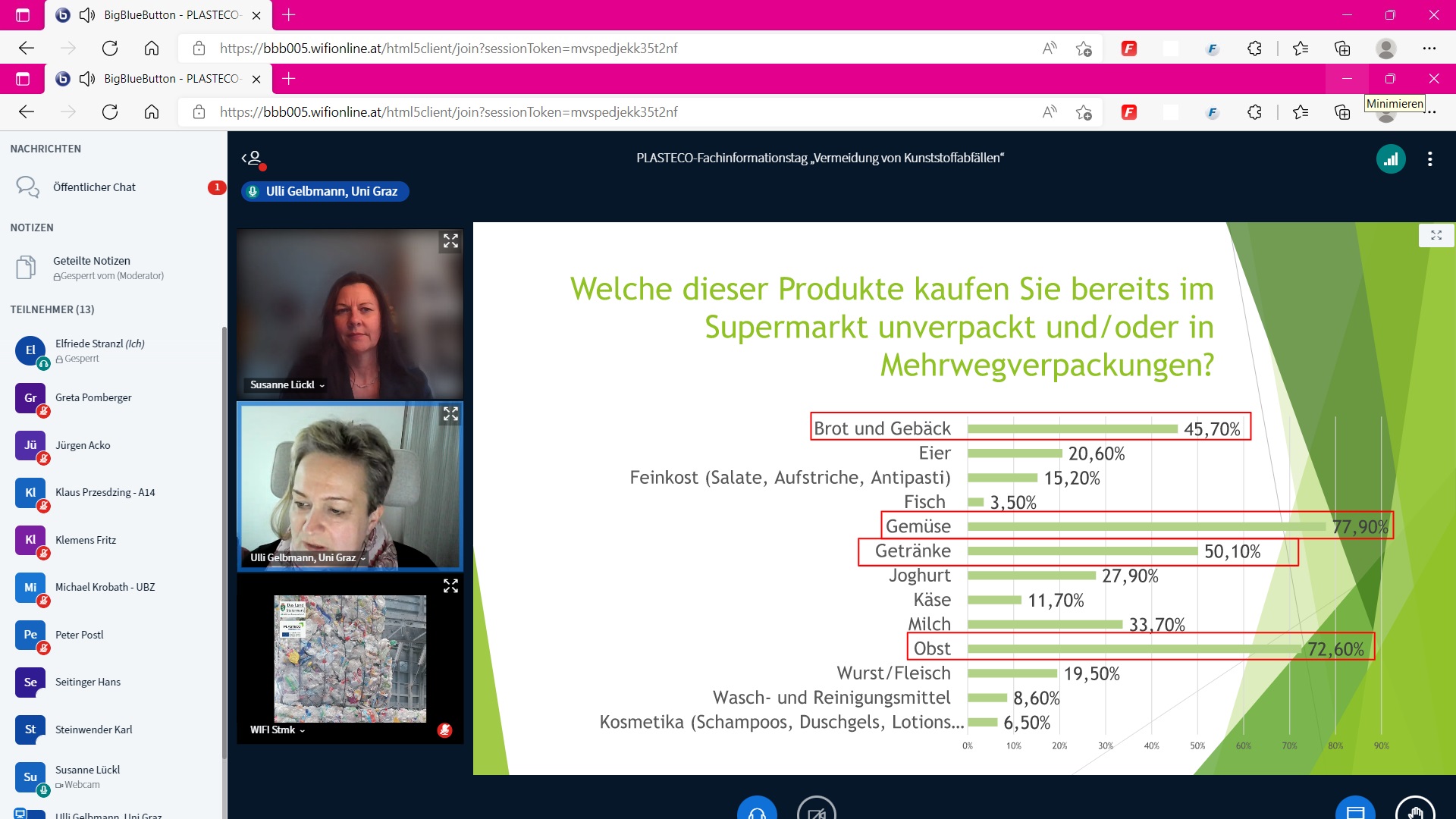Select BigBlueButton tab in background window
Viewport: 1456px width, 819px height.
(159, 15)
